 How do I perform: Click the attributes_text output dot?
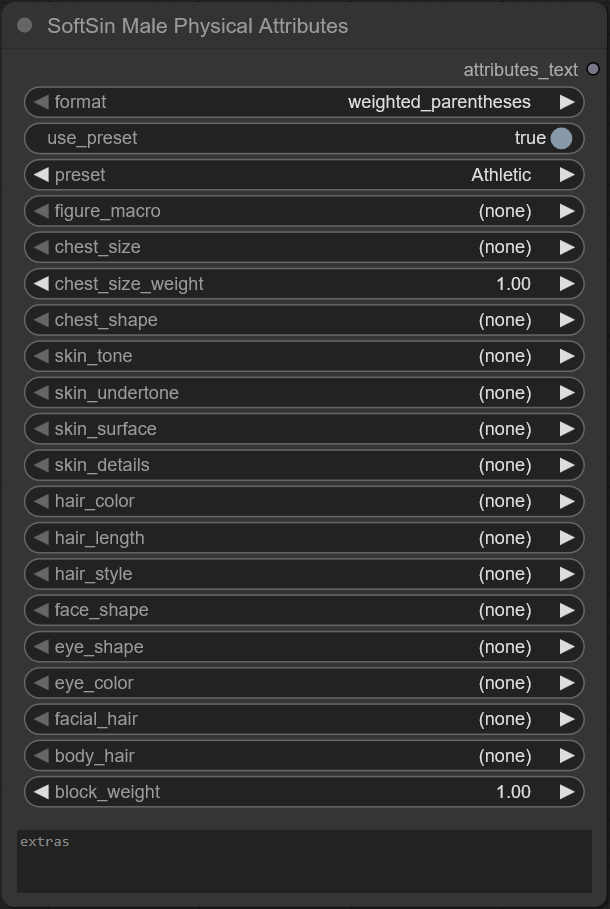(x=592, y=70)
